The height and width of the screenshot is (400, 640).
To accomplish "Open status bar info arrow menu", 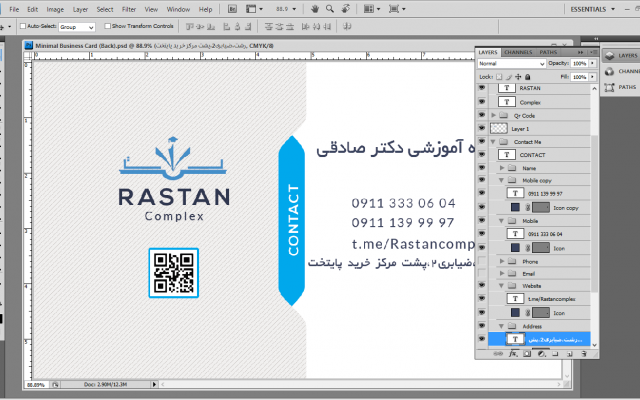I will coord(154,384).
